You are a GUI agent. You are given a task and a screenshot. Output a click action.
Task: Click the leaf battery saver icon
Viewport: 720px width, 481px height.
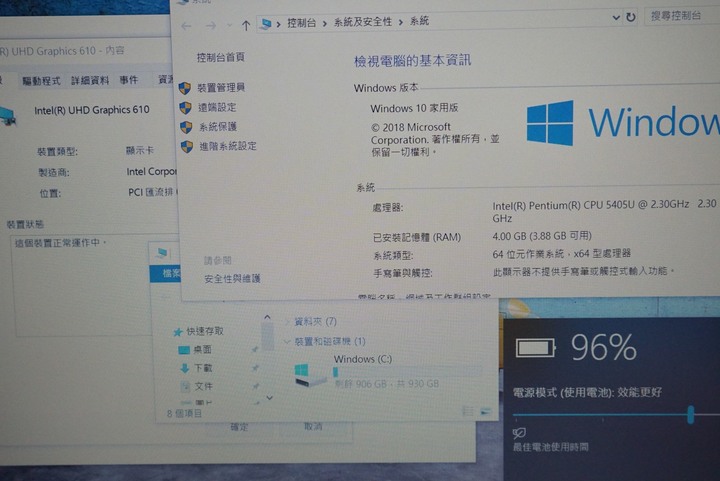[519, 432]
